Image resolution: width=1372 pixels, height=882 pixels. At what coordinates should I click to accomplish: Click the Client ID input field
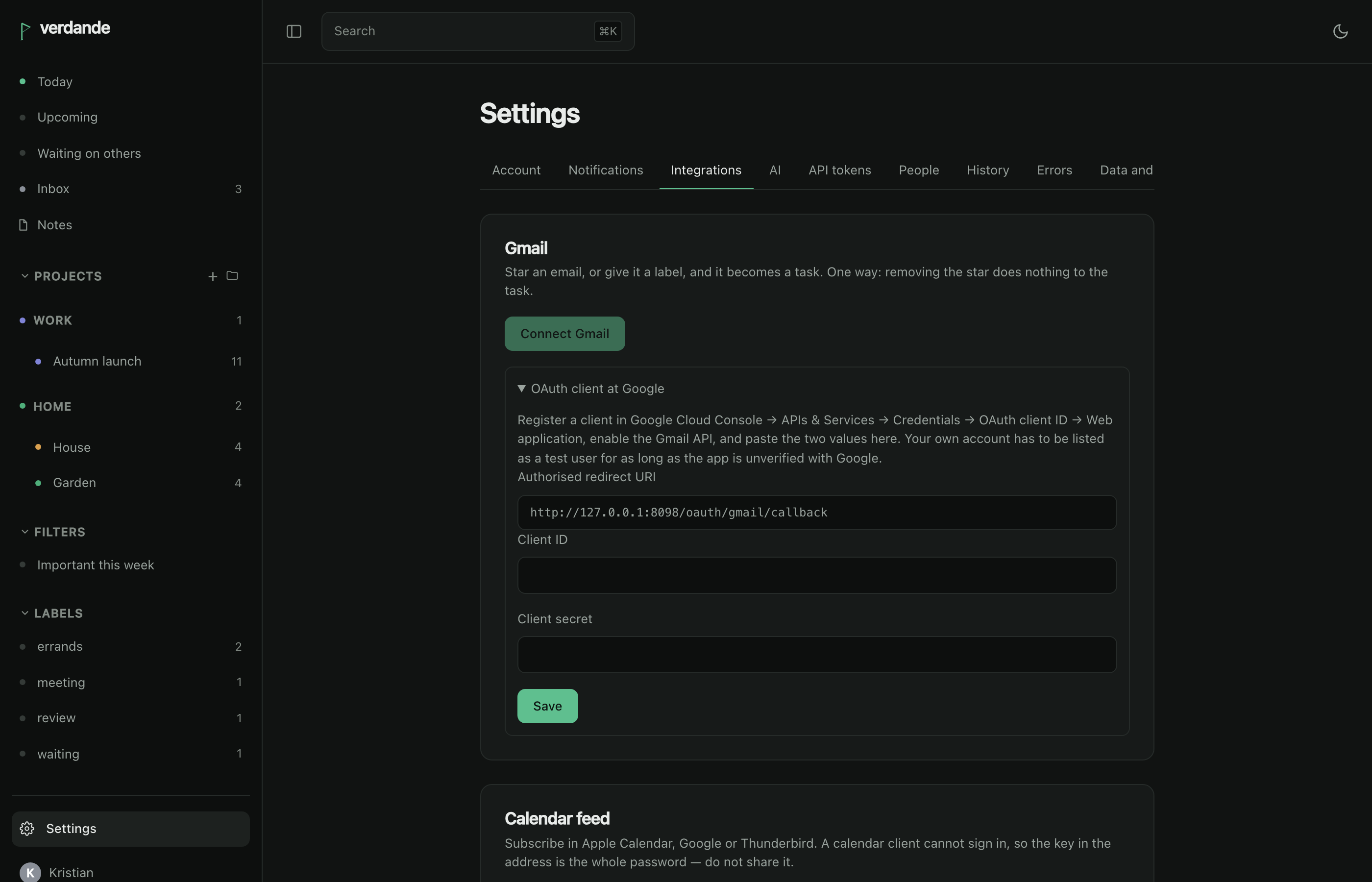[x=816, y=575]
